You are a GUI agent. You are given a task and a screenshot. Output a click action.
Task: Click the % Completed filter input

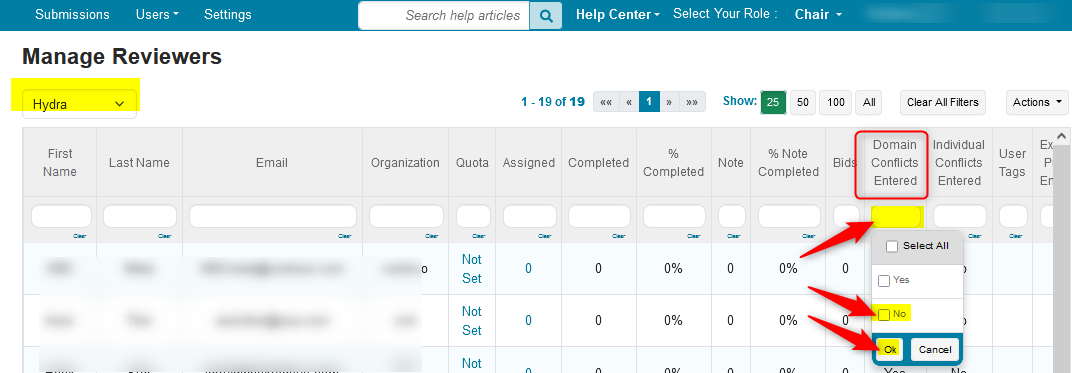[x=674, y=217]
